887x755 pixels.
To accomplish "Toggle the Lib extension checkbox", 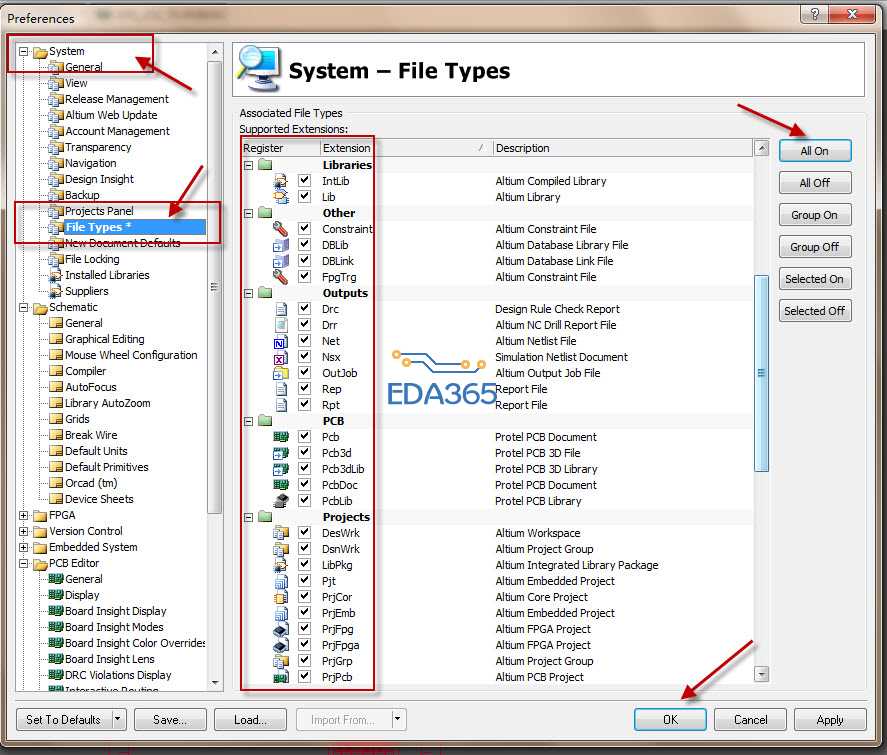I will 304,196.
